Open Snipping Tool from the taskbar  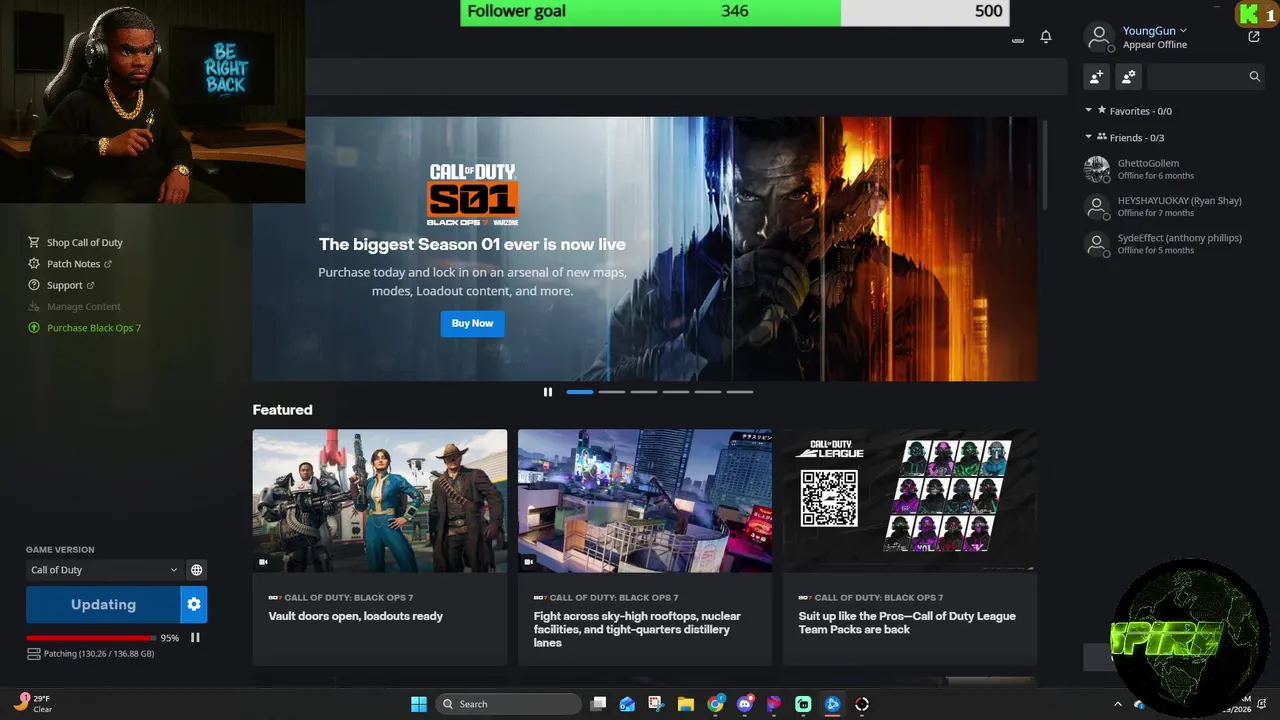656,704
